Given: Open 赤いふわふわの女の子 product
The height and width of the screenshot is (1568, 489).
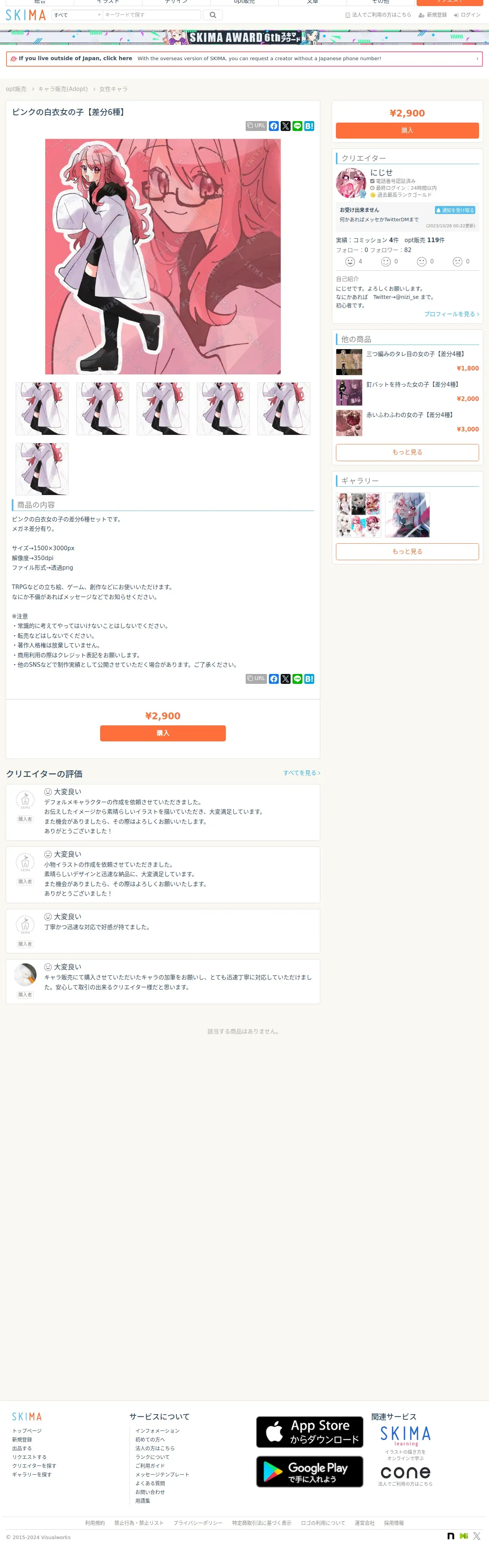Looking at the screenshot, I should (411, 415).
